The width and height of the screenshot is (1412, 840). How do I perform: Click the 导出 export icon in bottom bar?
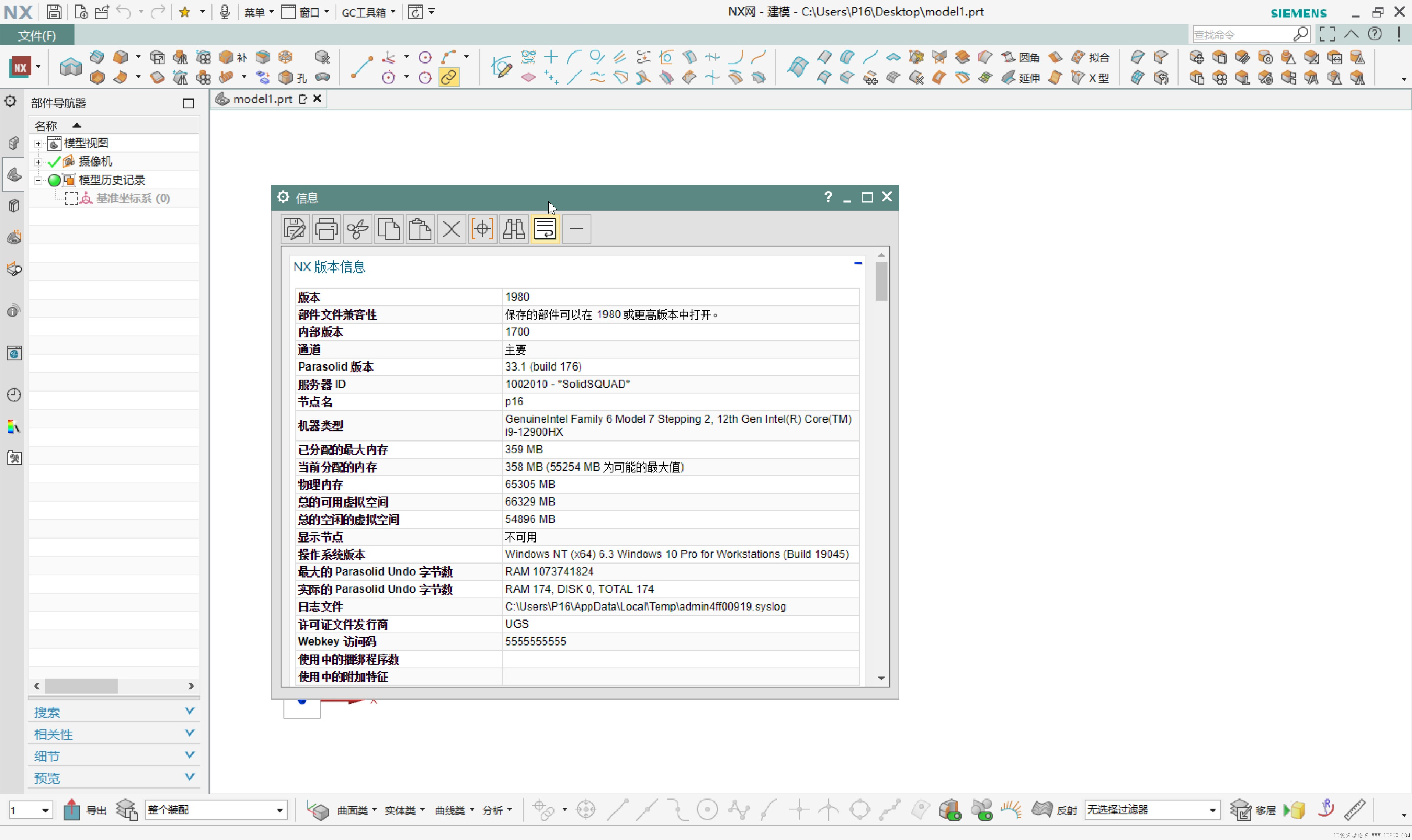[x=72, y=809]
